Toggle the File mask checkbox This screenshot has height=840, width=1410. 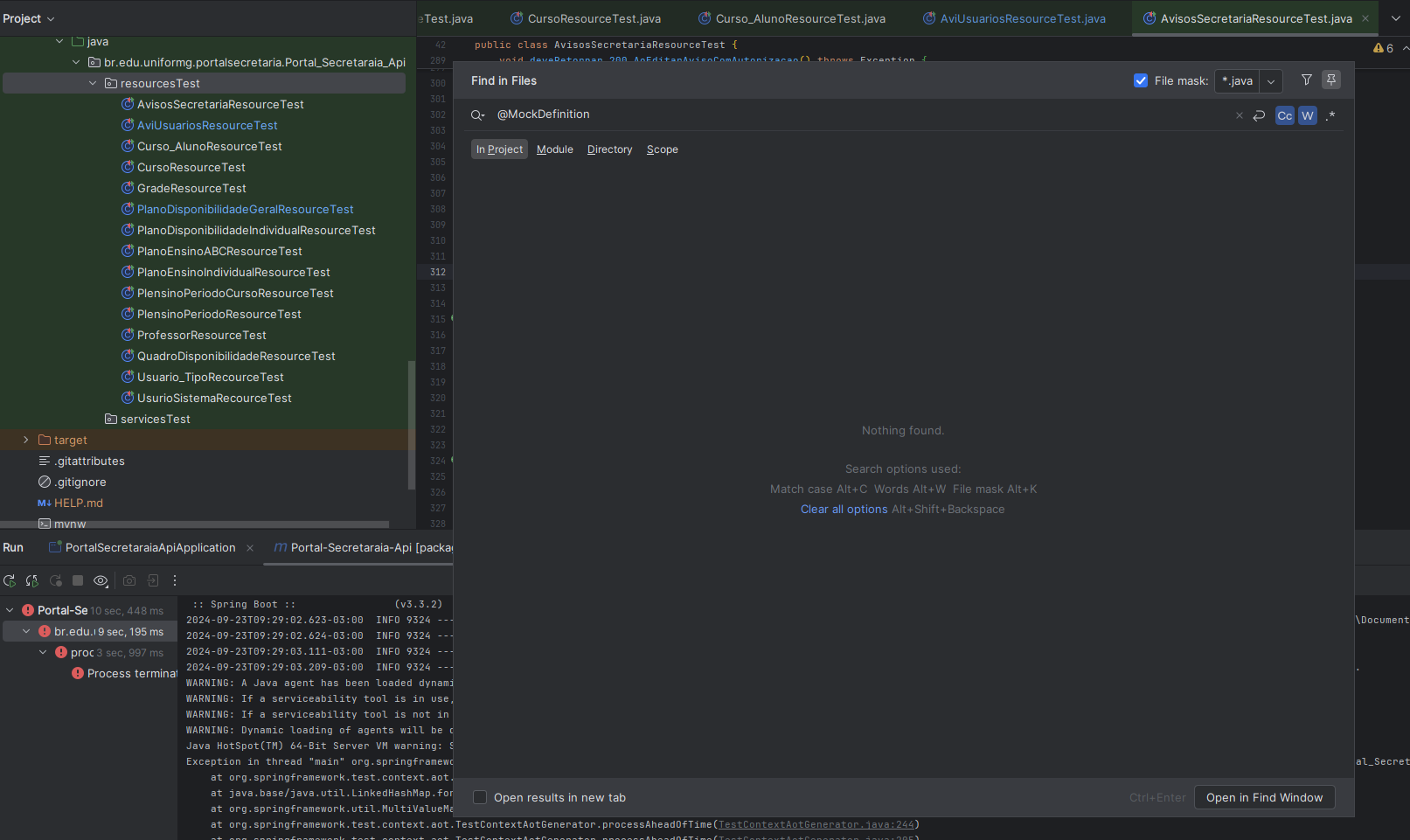click(x=1141, y=80)
